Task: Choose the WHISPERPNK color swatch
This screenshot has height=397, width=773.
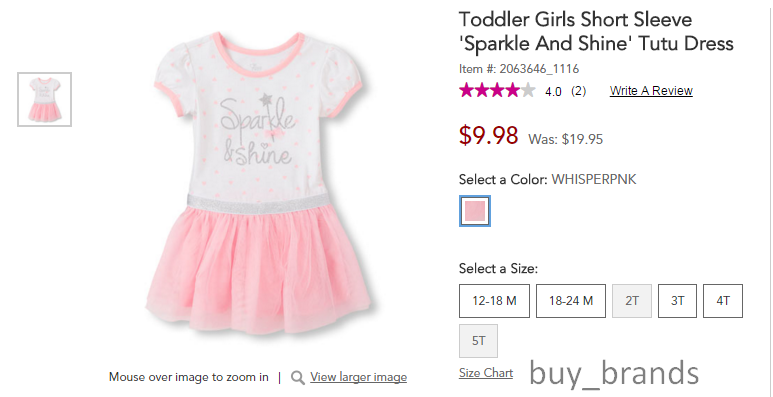Action: point(475,211)
